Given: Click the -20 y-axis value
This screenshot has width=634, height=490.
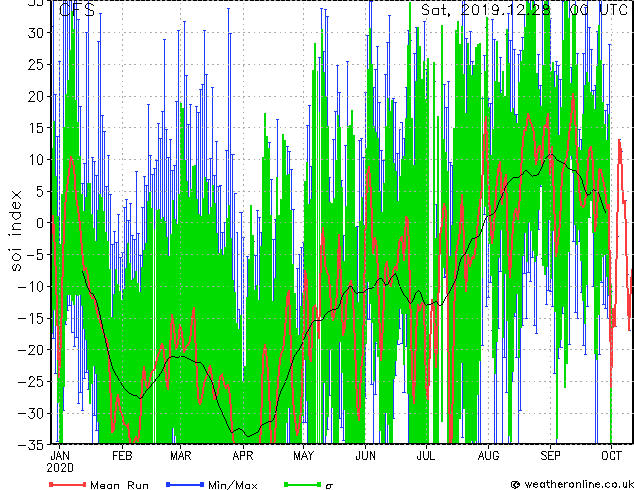Looking at the screenshot, I should coord(31,350).
